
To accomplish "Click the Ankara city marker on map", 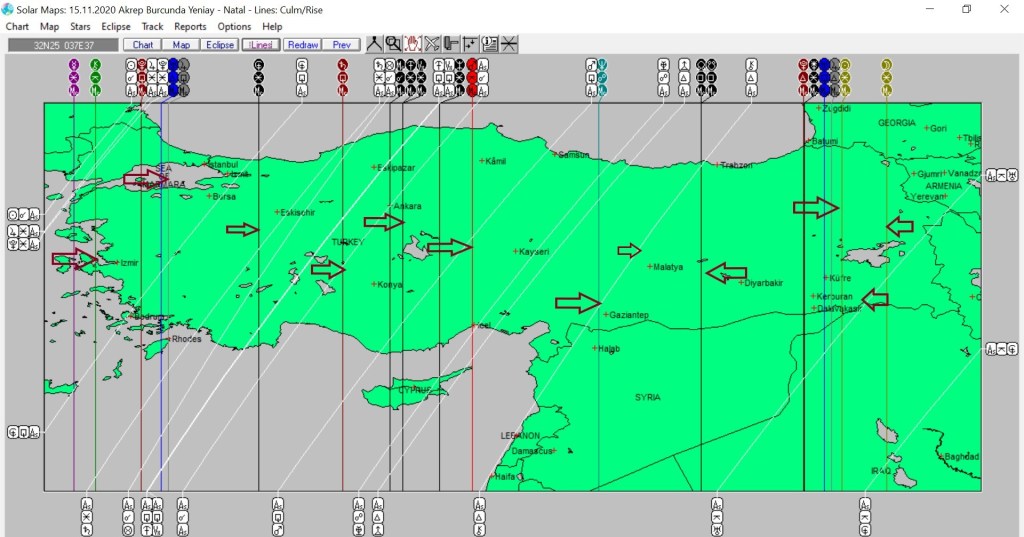I will pyautogui.click(x=392, y=206).
